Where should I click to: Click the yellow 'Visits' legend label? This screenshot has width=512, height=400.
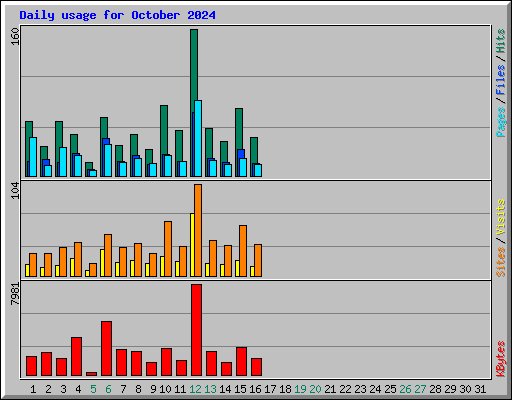[x=501, y=218]
